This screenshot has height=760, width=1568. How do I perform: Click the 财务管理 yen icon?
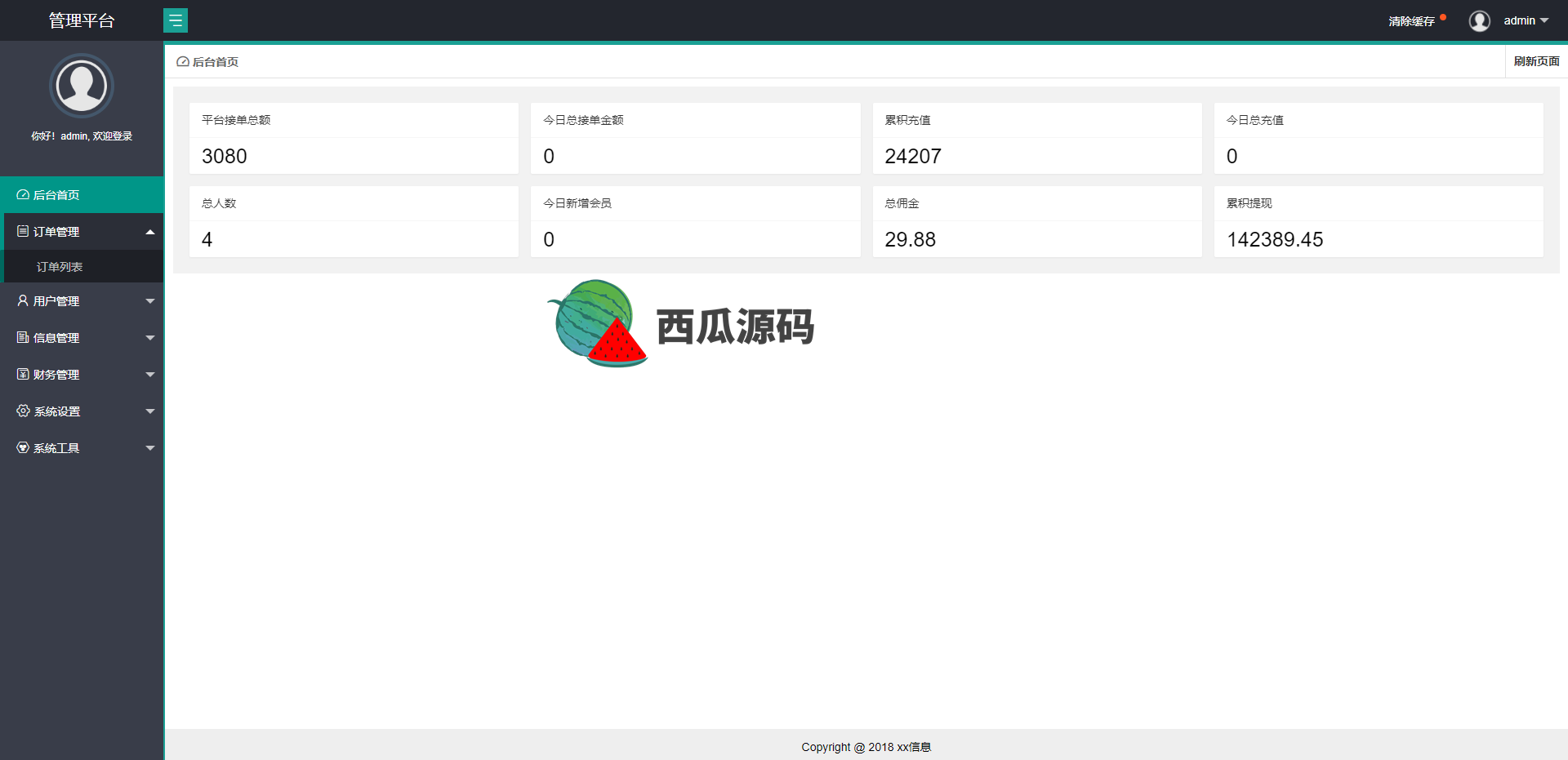23,374
